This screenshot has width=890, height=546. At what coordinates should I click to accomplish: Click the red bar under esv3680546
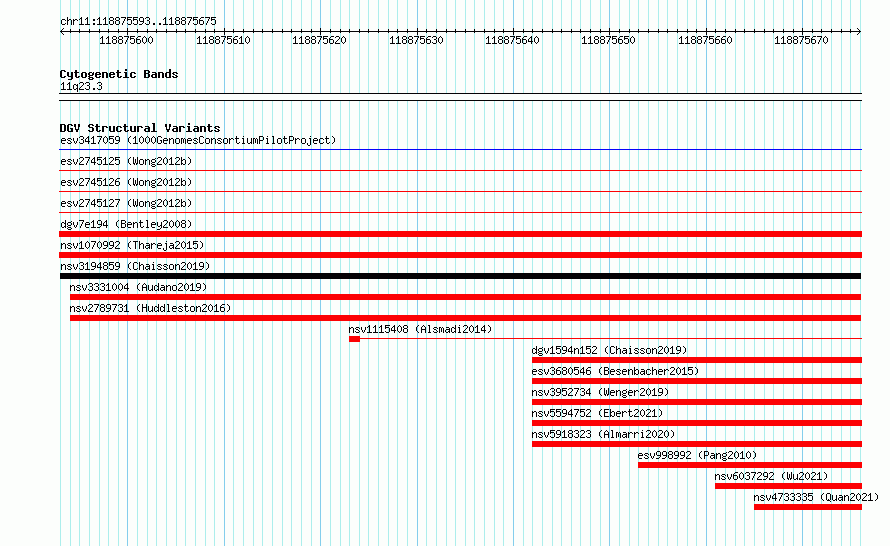(x=697, y=381)
